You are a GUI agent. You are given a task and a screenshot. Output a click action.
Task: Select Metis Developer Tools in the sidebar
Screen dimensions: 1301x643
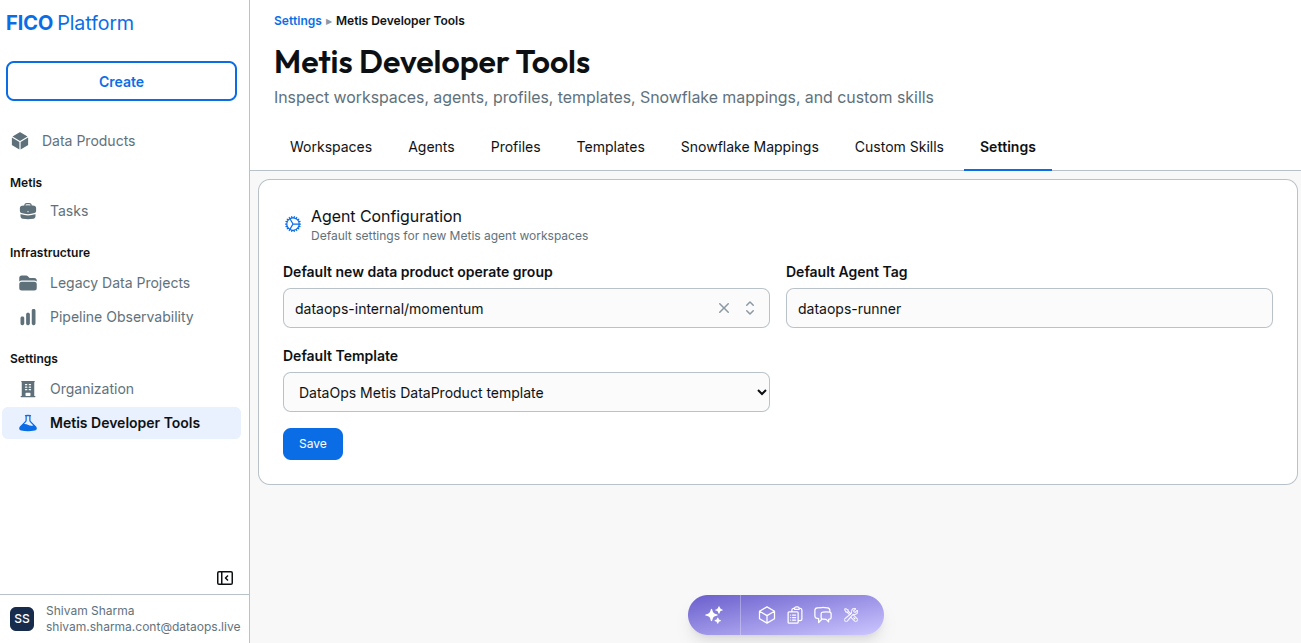tap(121, 423)
